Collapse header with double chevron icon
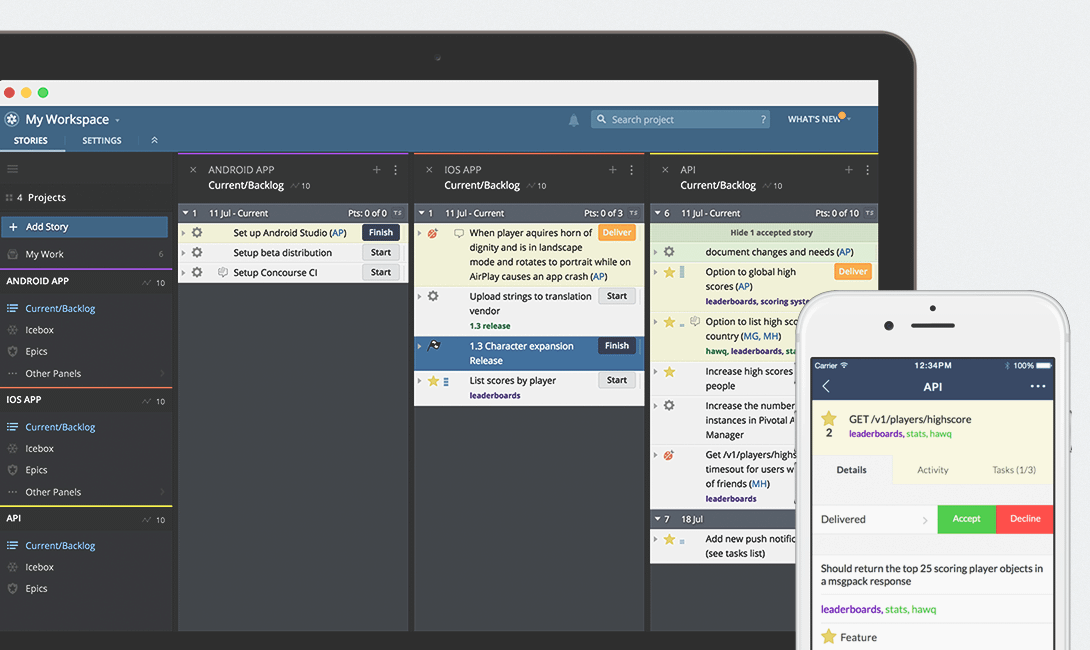Screen dimensions: 1090x650 tap(154, 140)
